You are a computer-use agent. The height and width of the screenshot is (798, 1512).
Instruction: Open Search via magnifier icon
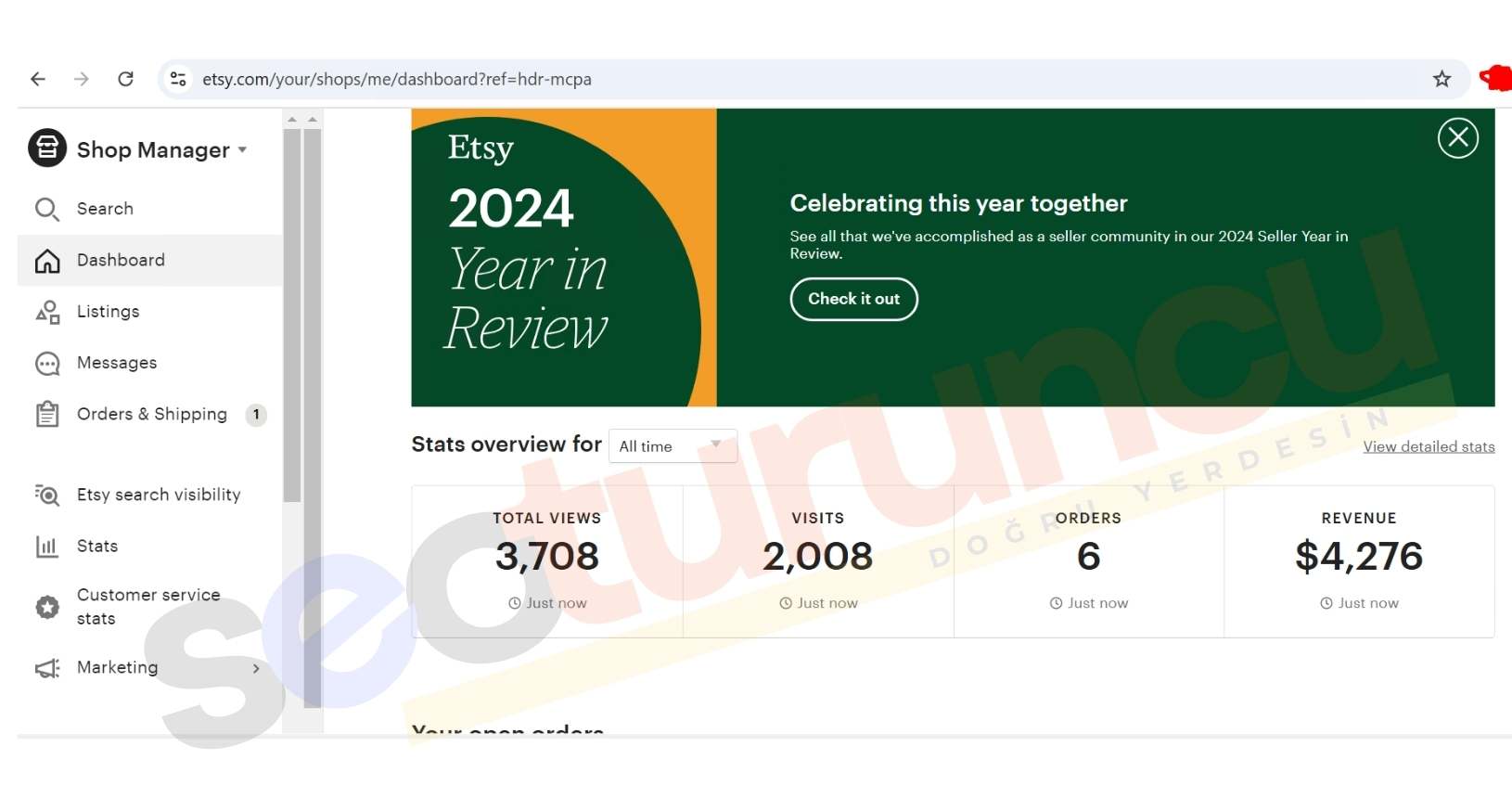[x=46, y=209]
